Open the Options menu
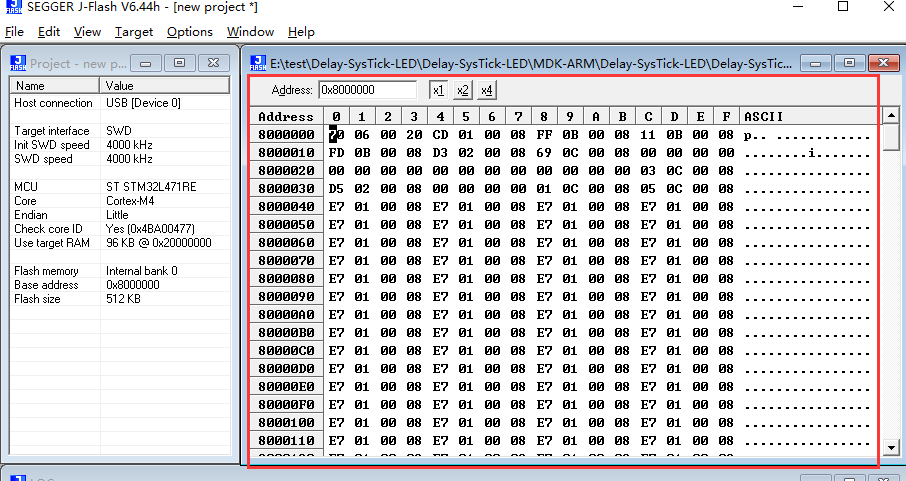 190,32
